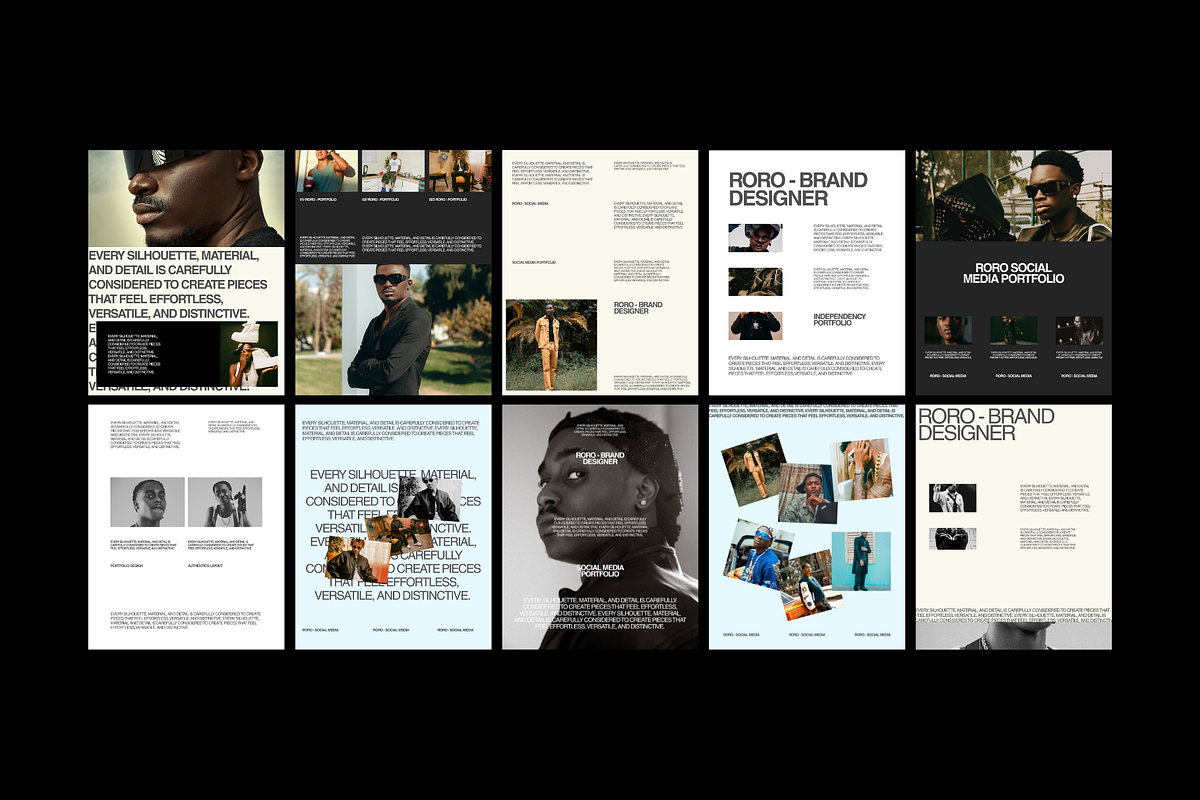Click the man in teal tank top photo
Screen dimensions: 1200x800
(326, 171)
